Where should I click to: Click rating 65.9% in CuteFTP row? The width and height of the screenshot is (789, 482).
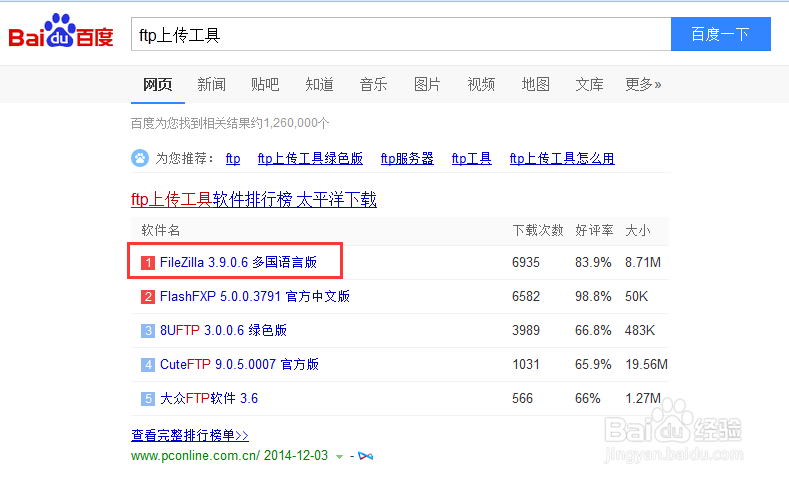point(593,365)
